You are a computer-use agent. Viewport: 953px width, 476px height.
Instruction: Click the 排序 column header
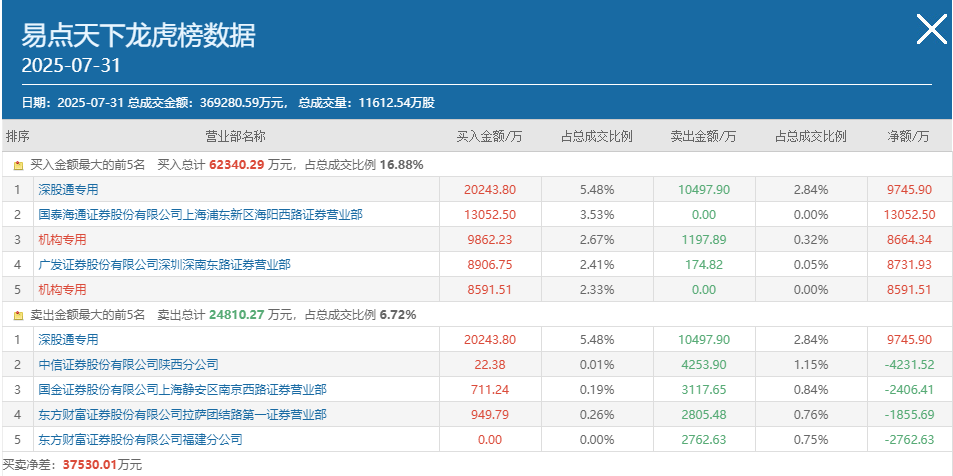pyautogui.click(x=18, y=136)
